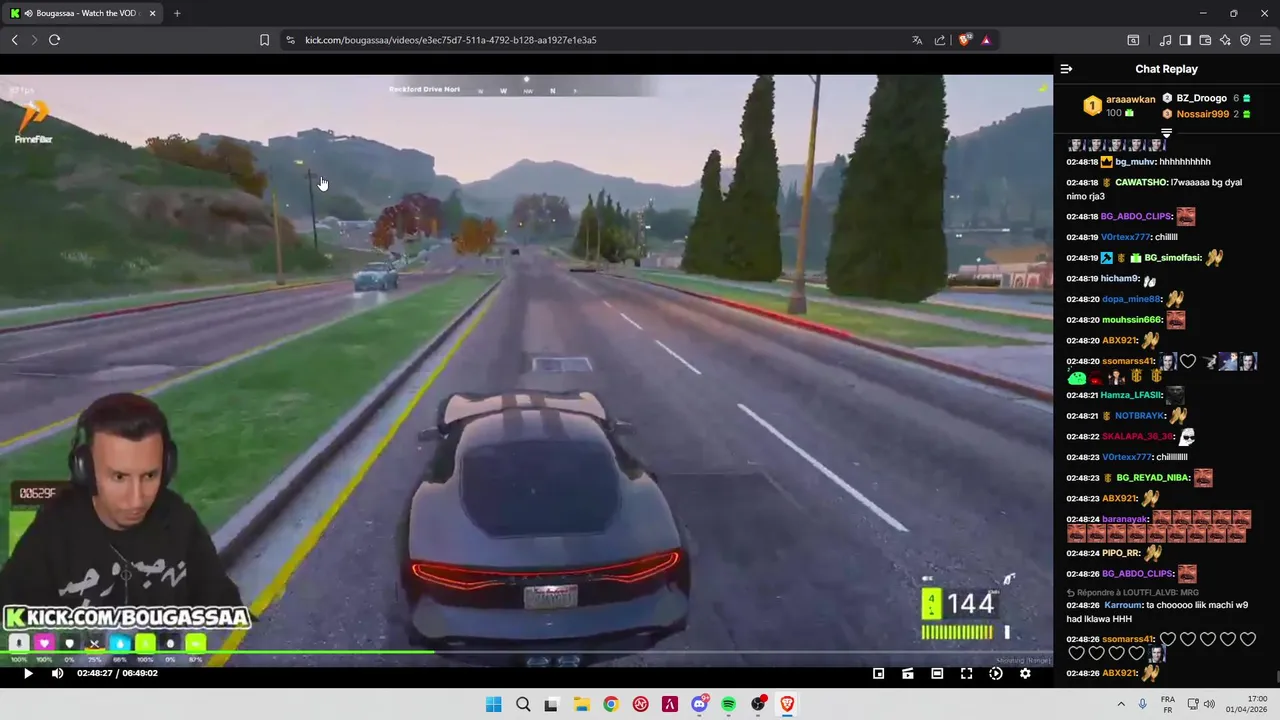Click chat user BG_simolfasi's username

[1172, 258]
